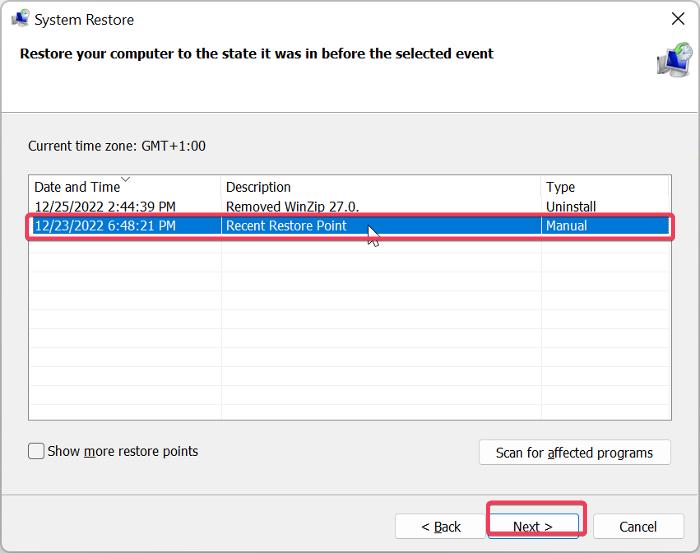Go back with the Back button

point(441,526)
